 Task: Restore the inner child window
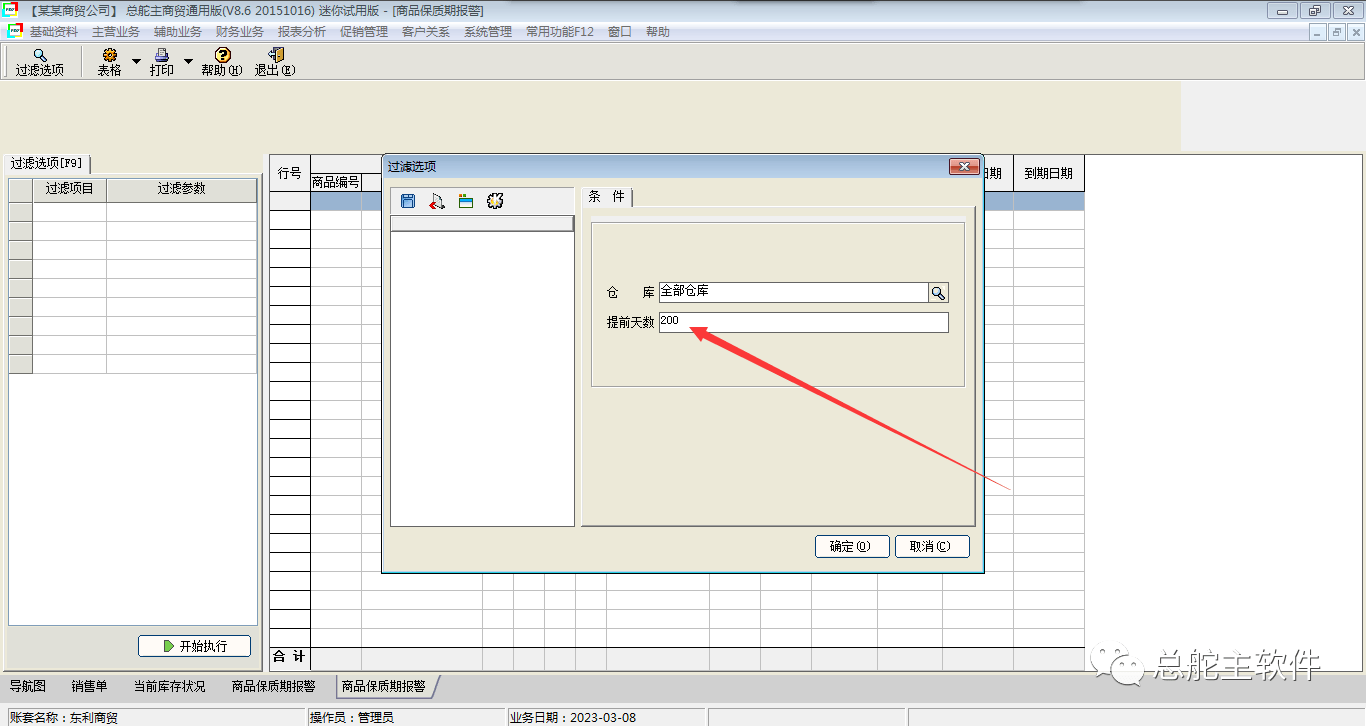click(1337, 32)
